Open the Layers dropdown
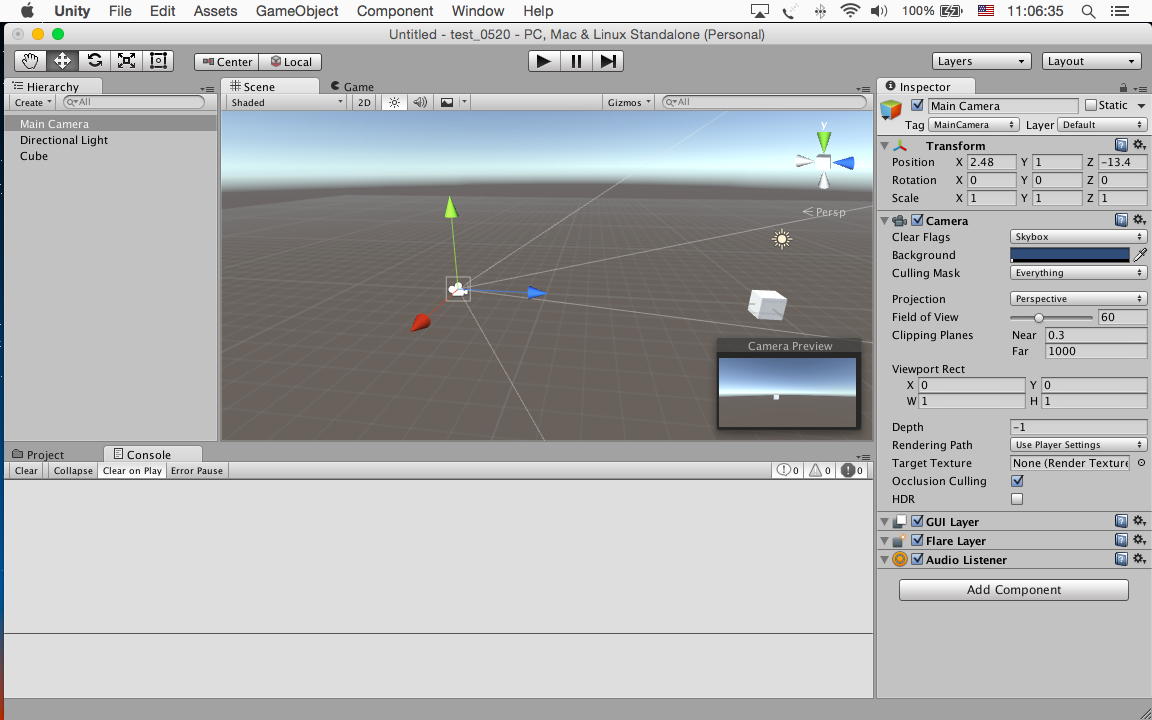1152x720 pixels. [x=981, y=61]
